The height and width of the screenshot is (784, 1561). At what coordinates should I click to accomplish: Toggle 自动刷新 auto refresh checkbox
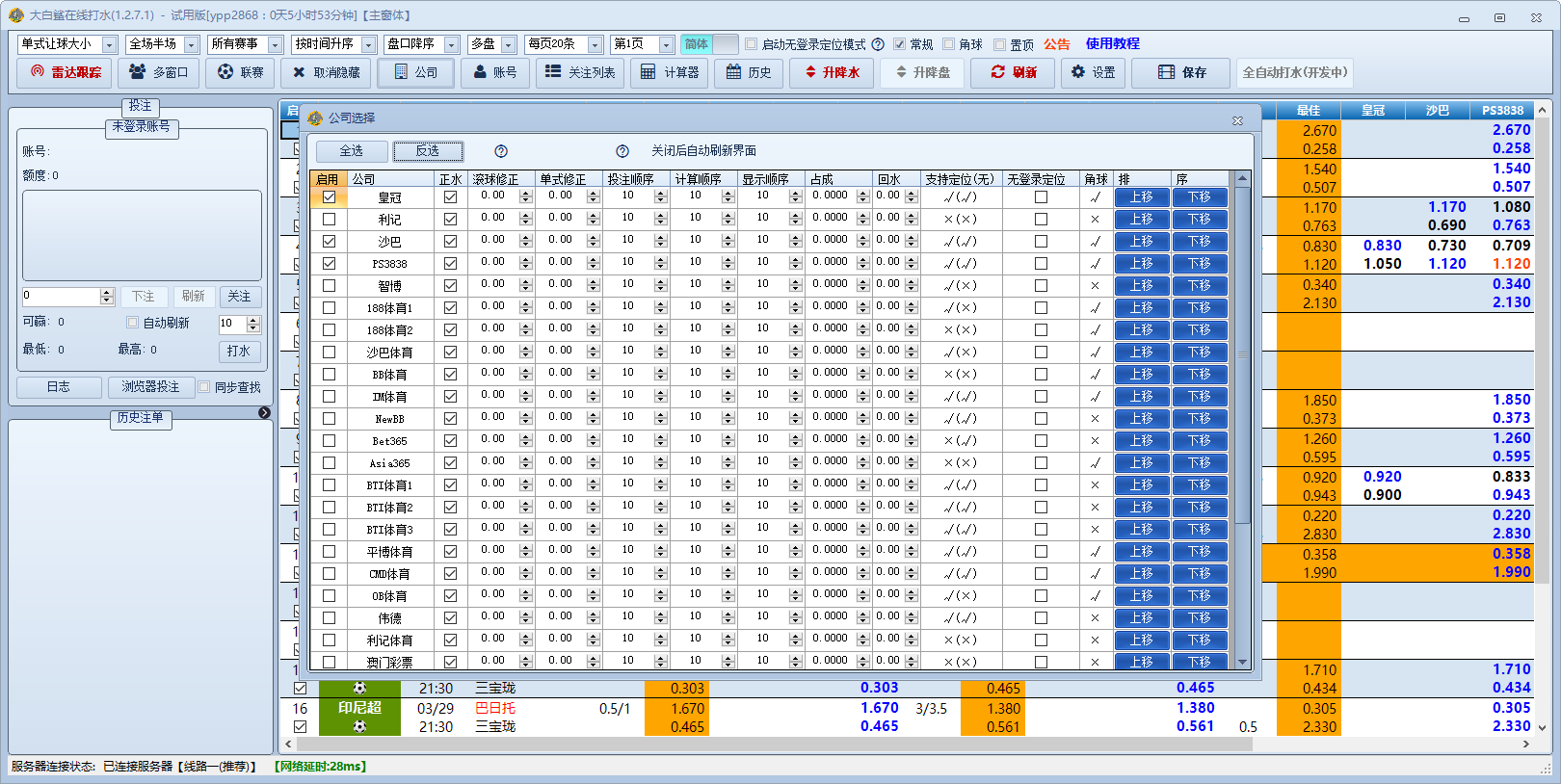[x=133, y=323]
